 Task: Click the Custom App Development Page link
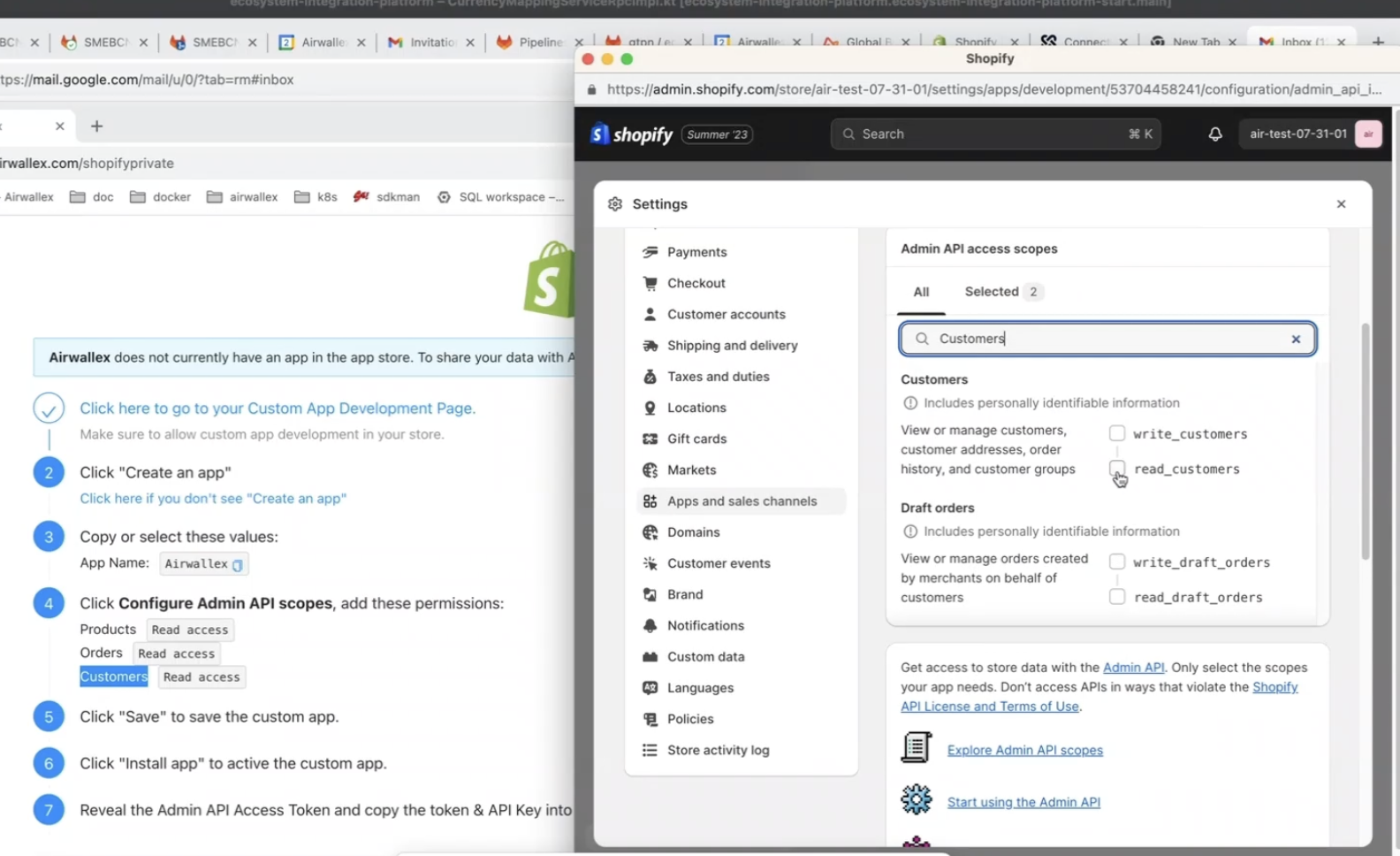pyautogui.click(x=278, y=409)
